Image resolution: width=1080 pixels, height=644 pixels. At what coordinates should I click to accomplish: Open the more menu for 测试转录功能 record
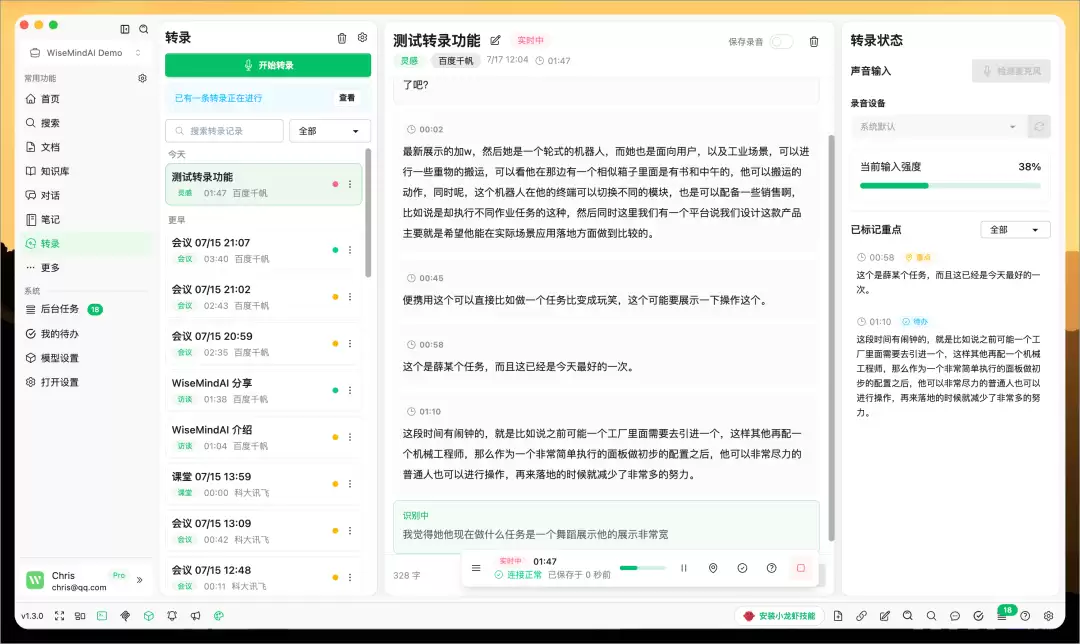click(350, 184)
